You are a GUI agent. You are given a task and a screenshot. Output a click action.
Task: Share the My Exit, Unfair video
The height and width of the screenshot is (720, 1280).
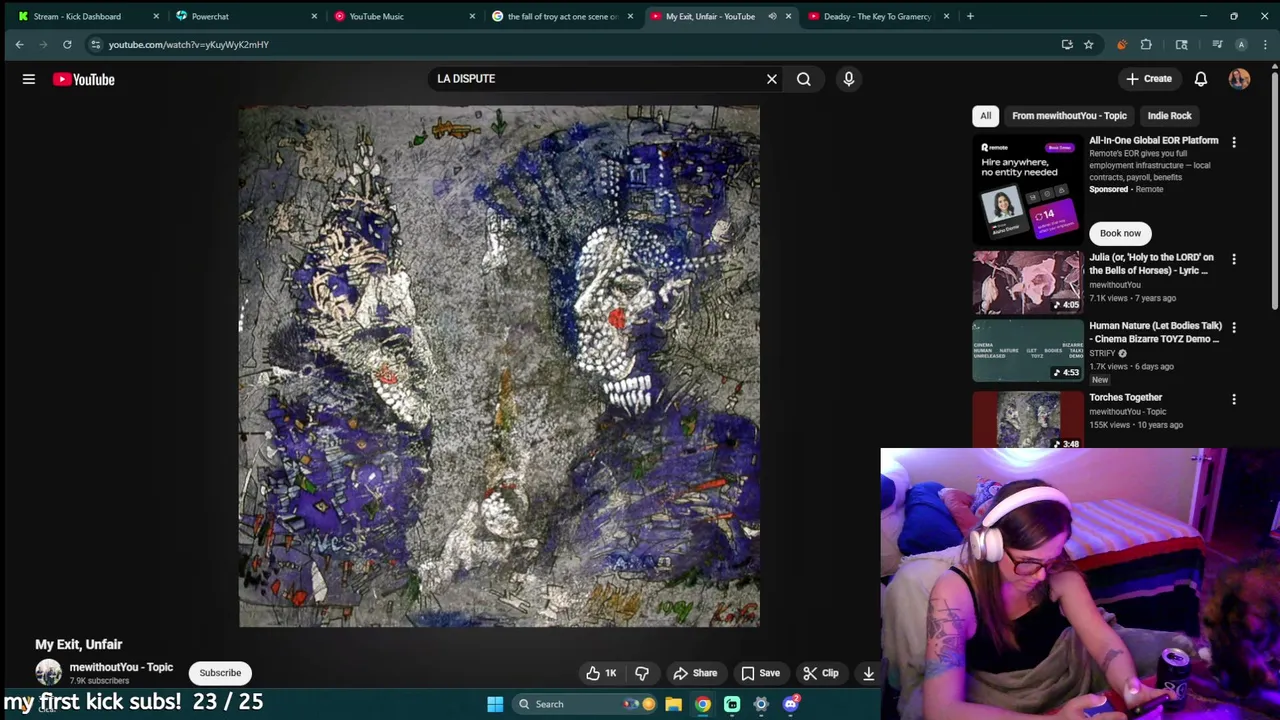coord(695,673)
